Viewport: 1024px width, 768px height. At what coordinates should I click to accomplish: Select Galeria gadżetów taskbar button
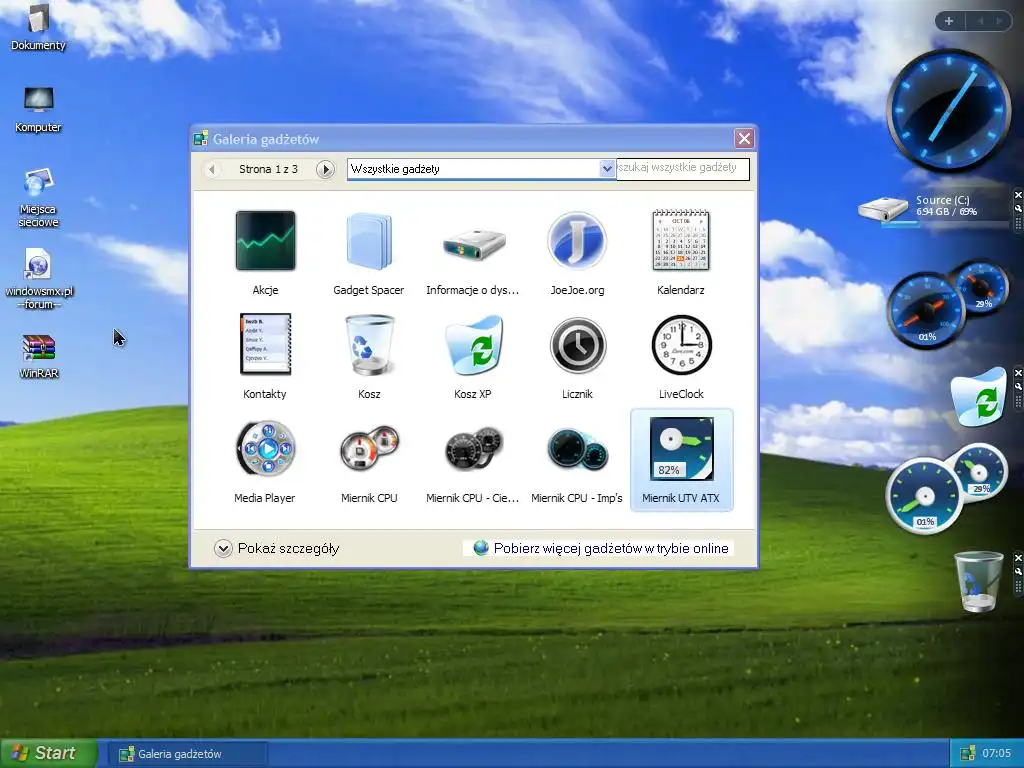187,754
